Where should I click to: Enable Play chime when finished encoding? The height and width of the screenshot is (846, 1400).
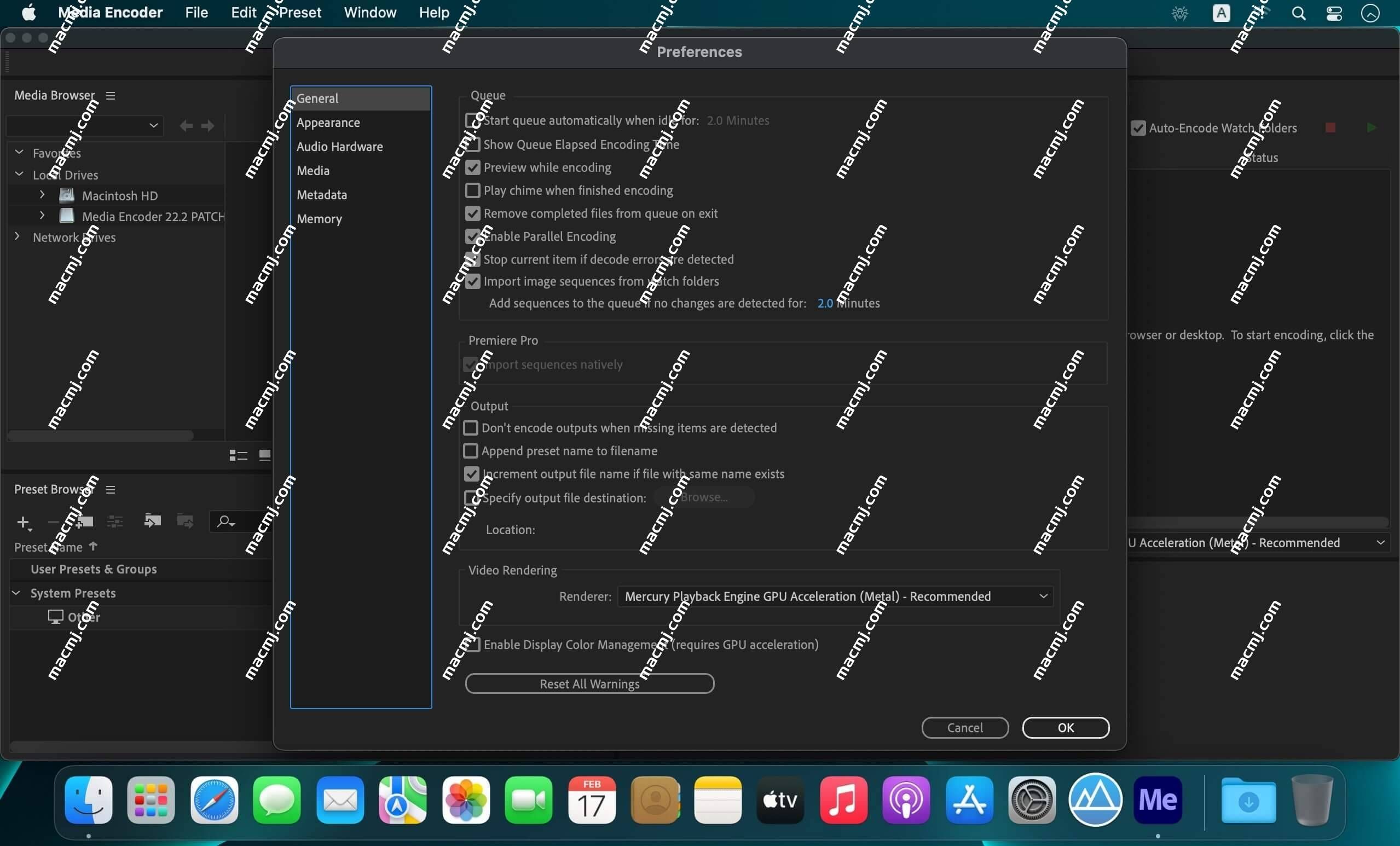click(471, 190)
